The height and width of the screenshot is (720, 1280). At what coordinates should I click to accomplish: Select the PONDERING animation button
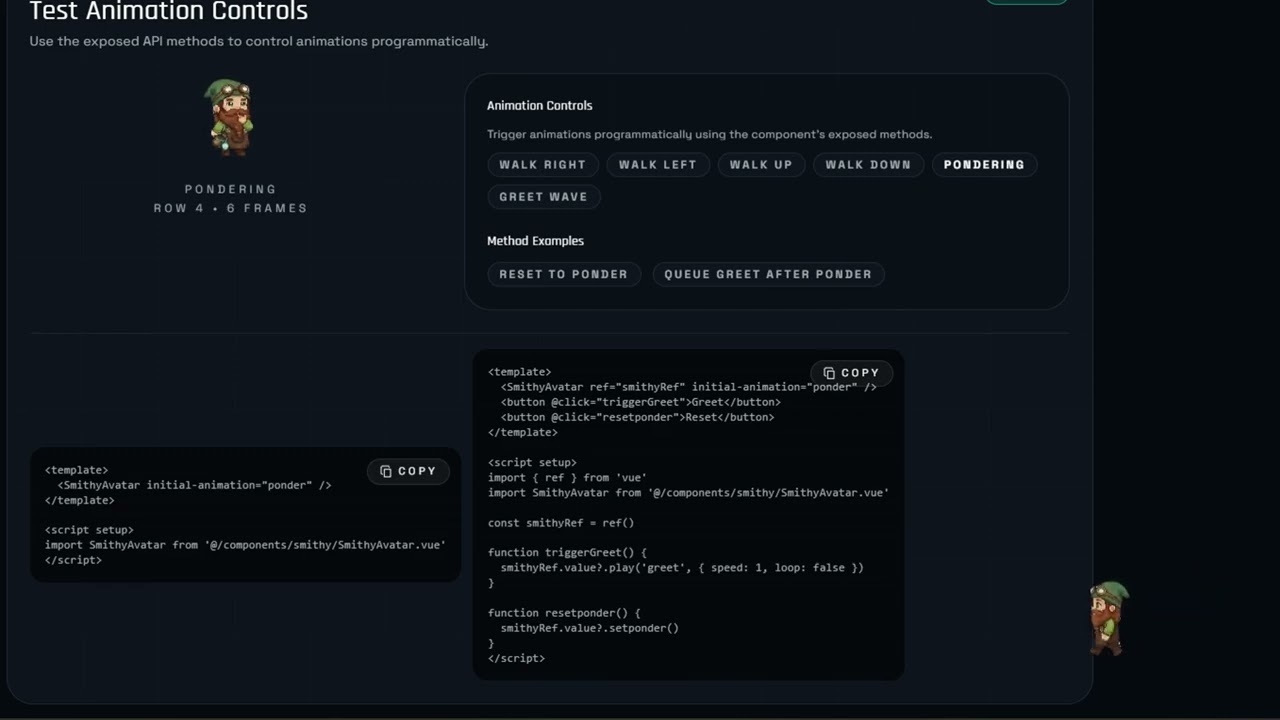984,165
